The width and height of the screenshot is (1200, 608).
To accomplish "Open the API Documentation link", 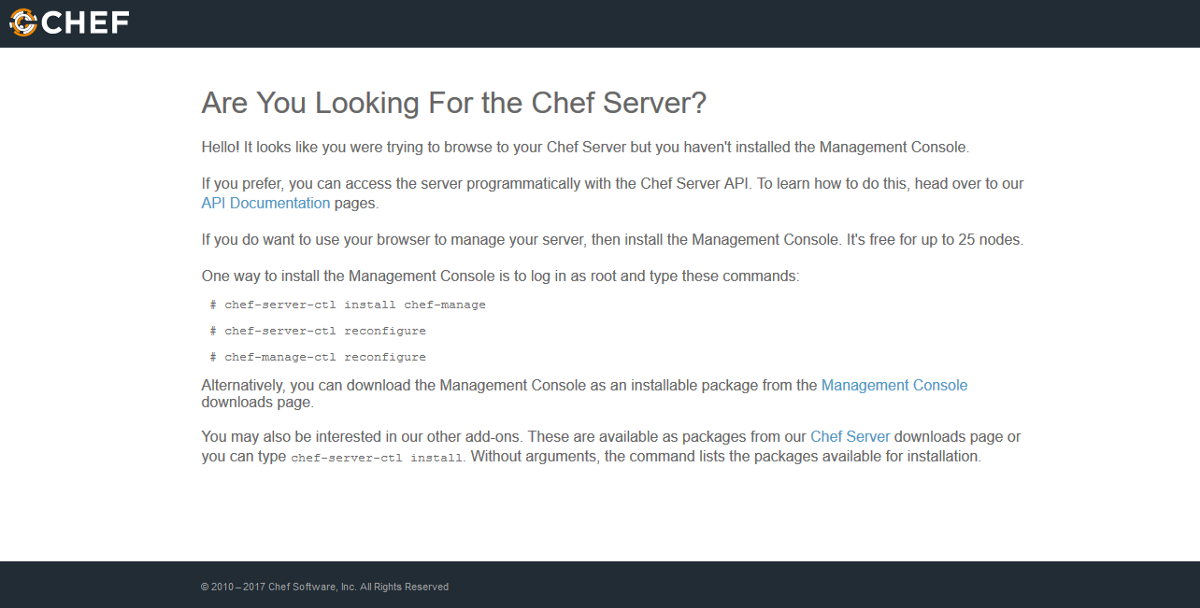I will click(x=265, y=203).
